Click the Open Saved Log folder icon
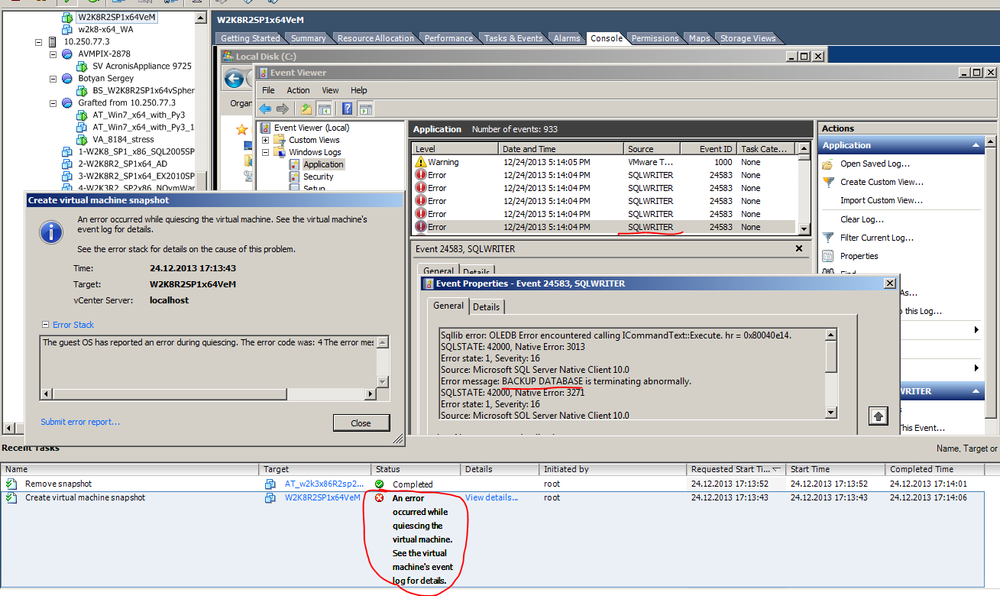Viewport: 1000px width, 596px height. coord(828,164)
